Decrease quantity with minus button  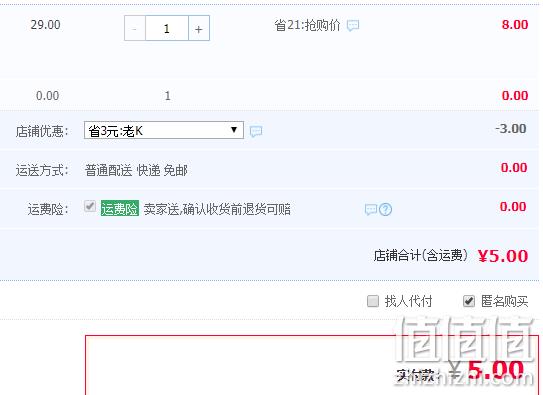(x=135, y=28)
